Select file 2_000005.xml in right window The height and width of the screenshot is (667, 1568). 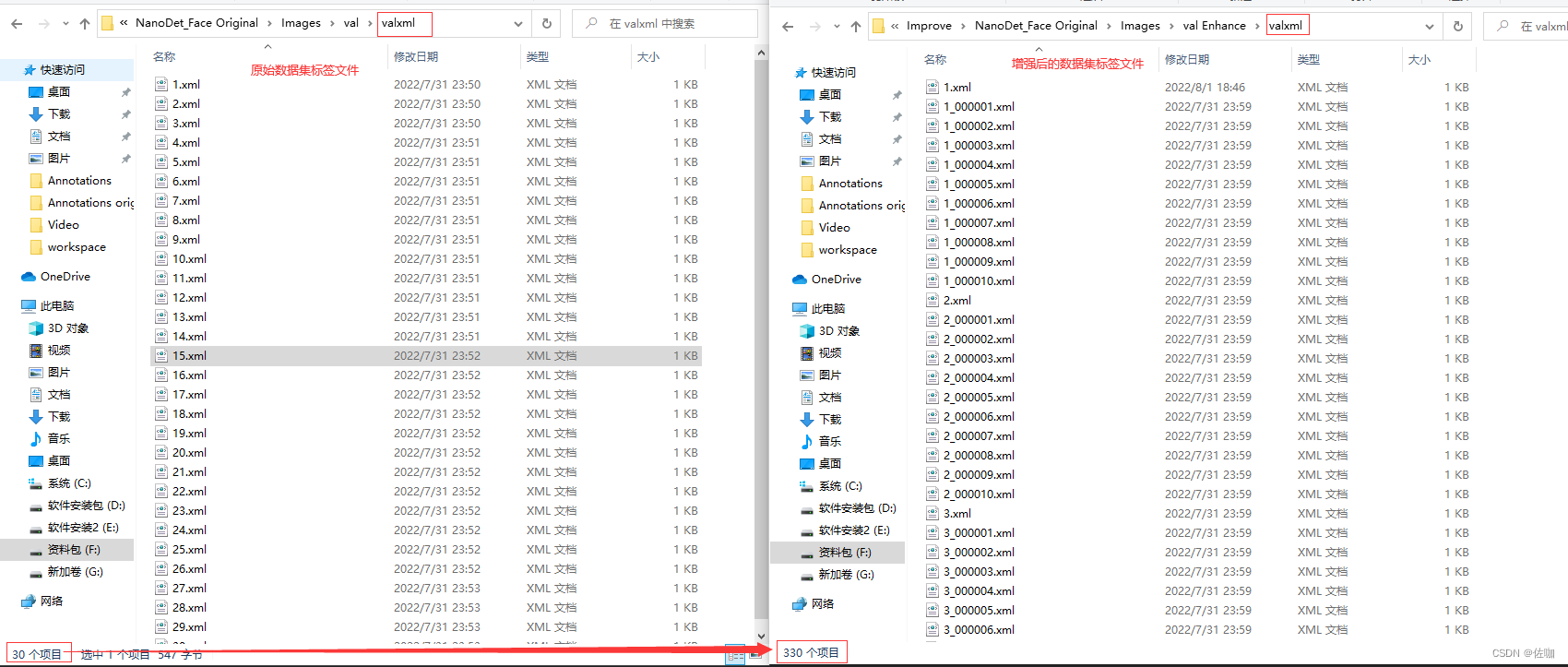tap(979, 397)
